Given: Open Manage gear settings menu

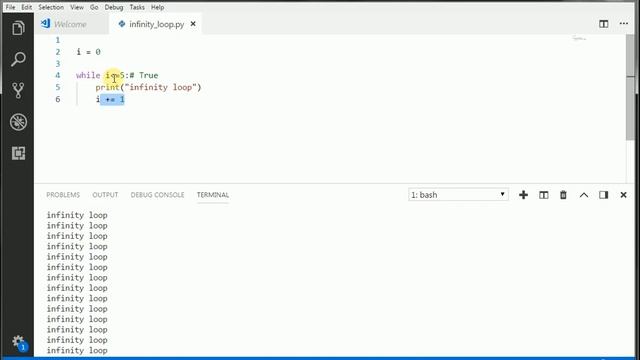Looking at the screenshot, I should [x=18, y=341].
